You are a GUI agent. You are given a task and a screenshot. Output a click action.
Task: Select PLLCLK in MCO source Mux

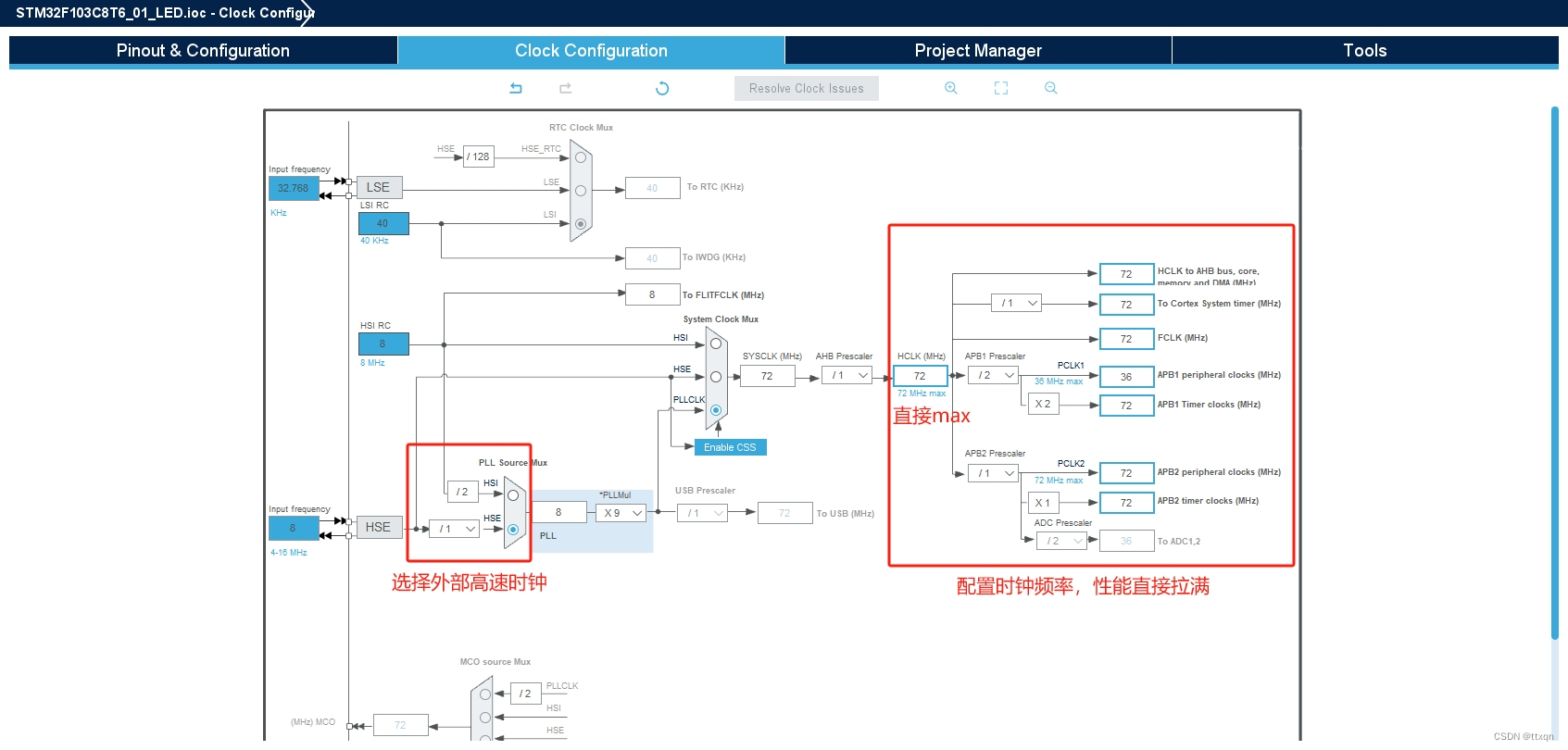click(485, 694)
